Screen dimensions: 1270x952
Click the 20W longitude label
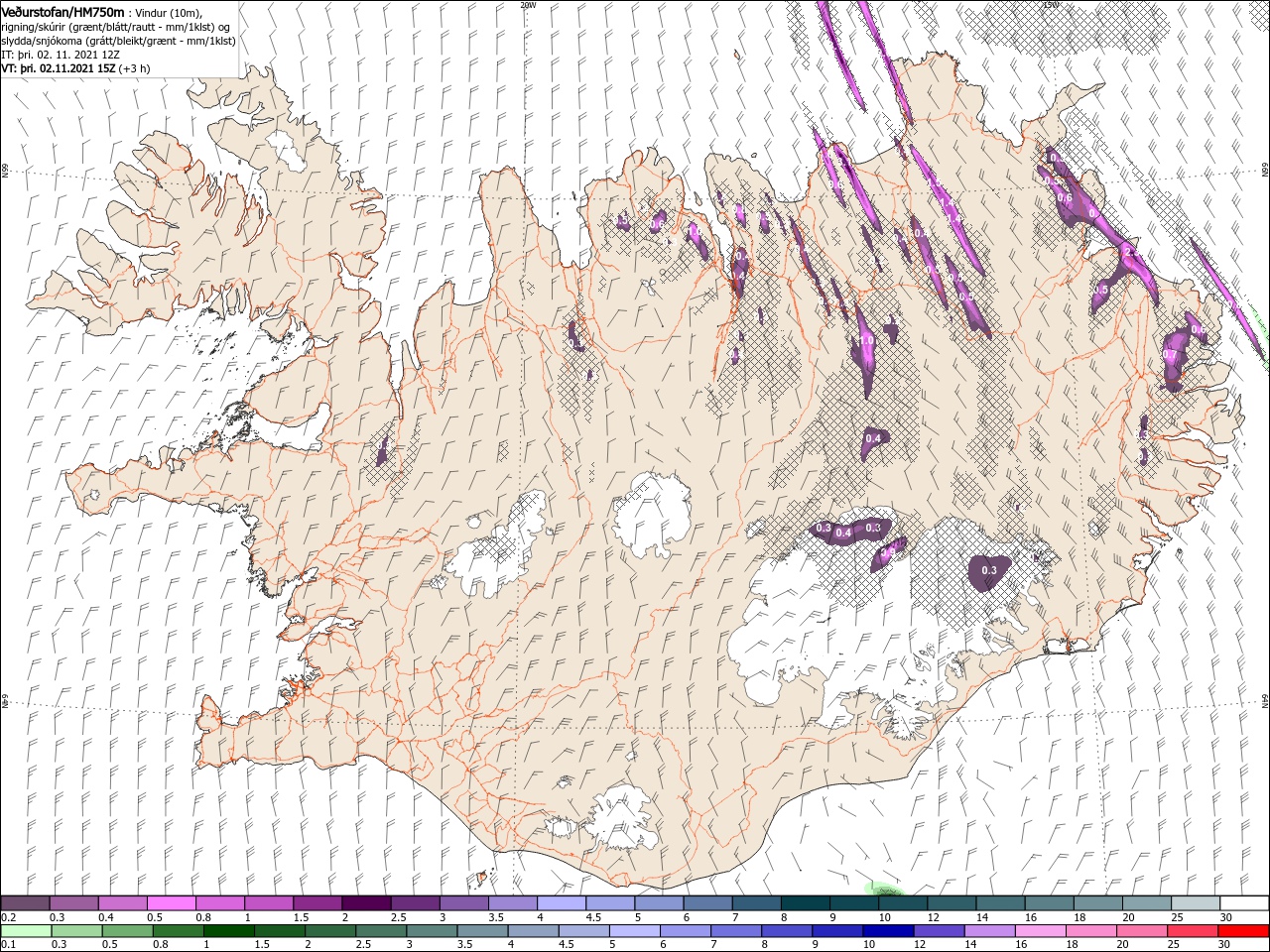[x=528, y=4]
